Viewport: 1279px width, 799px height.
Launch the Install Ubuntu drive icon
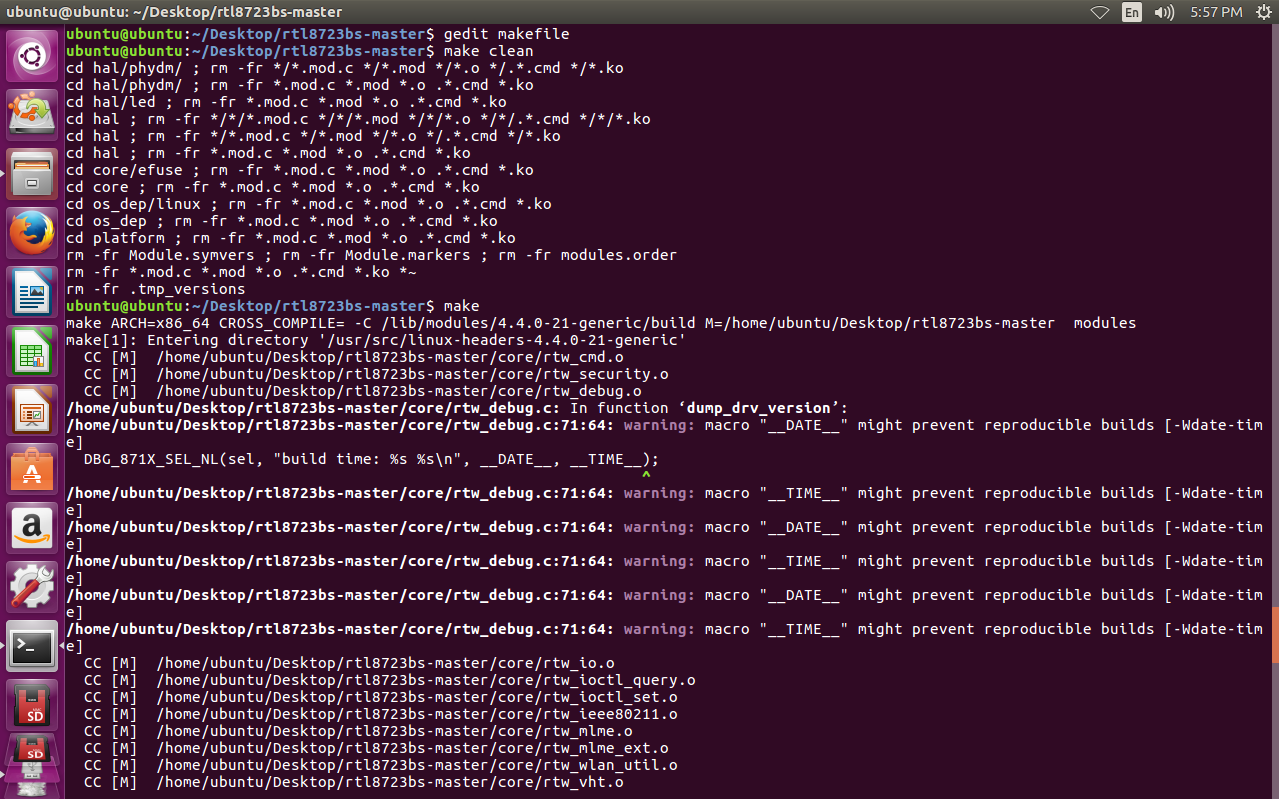tap(33, 115)
